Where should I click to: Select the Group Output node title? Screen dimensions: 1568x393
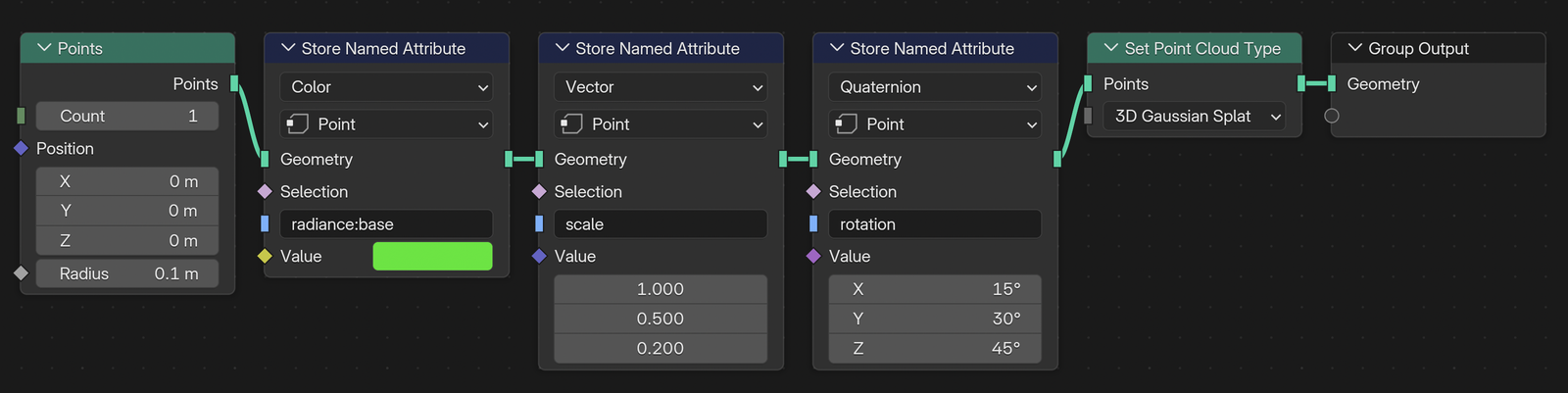click(1418, 48)
